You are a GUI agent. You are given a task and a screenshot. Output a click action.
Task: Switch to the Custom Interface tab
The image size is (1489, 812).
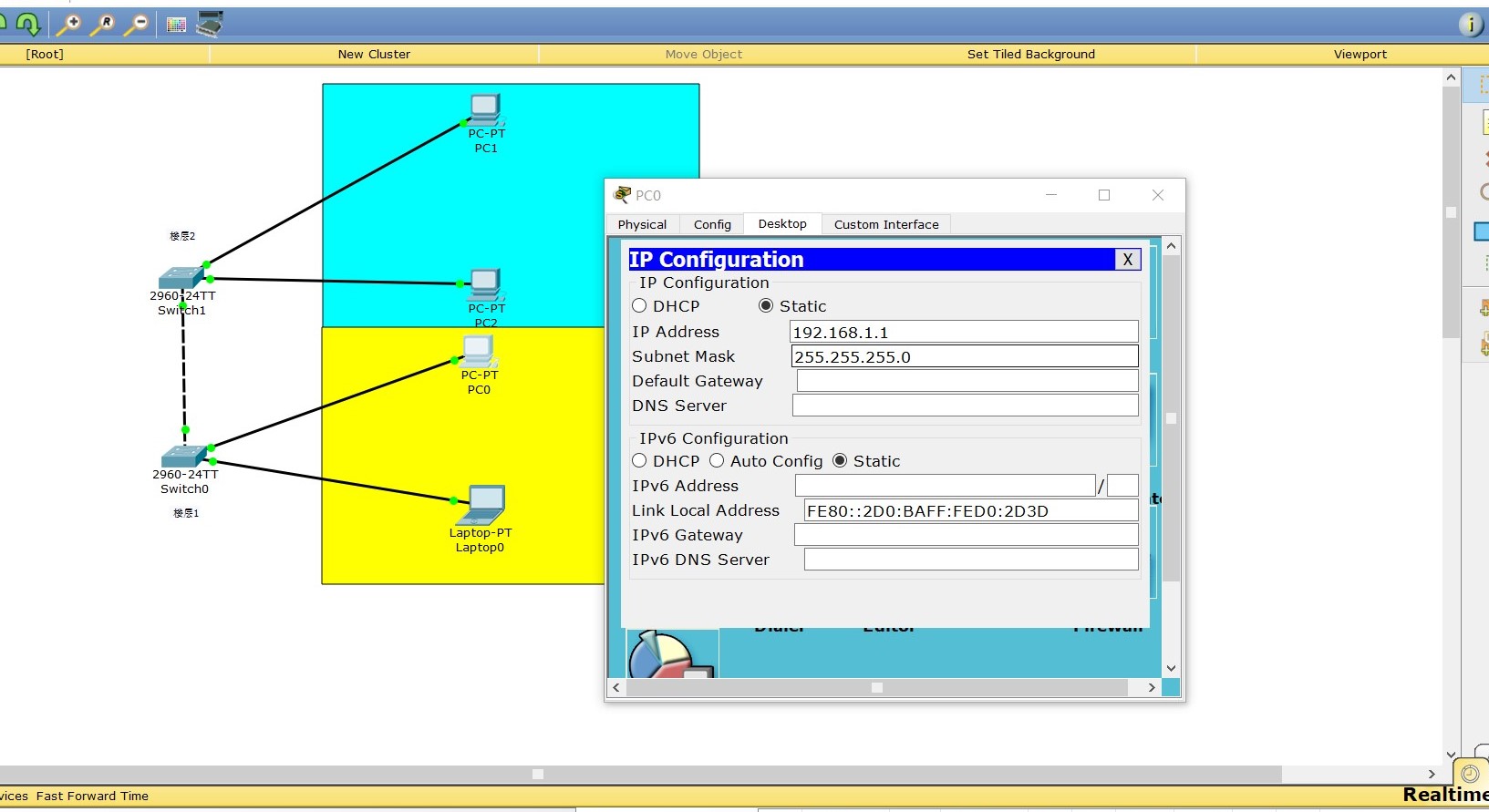[x=886, y=224]
